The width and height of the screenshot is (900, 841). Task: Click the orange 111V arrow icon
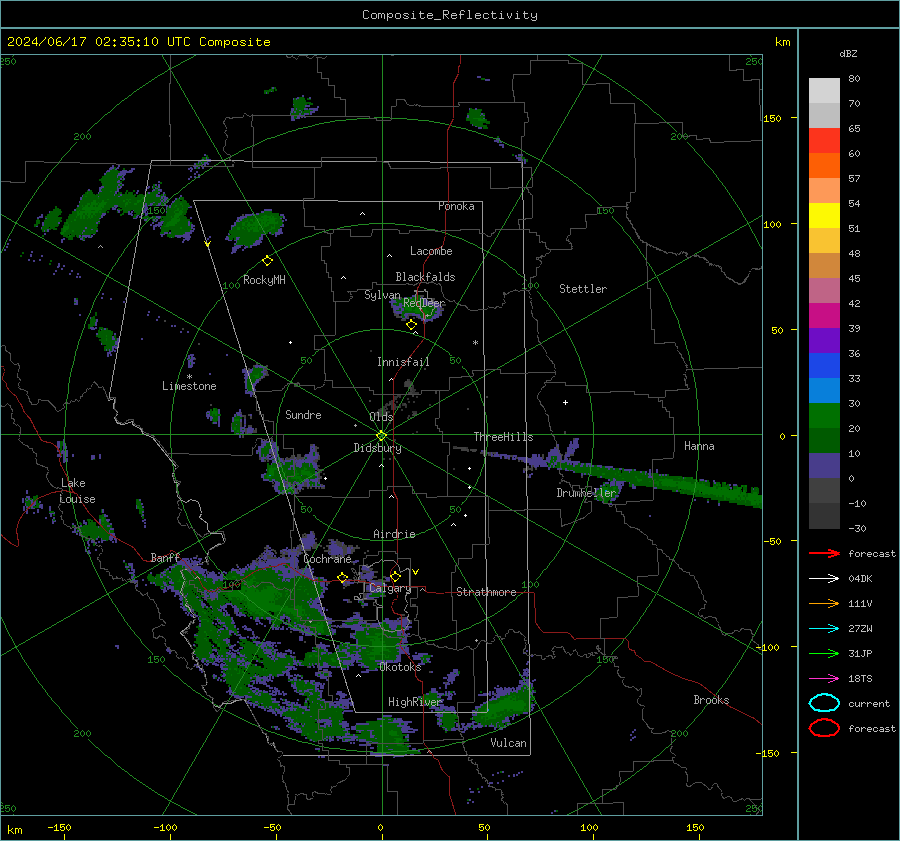[824, 603]
